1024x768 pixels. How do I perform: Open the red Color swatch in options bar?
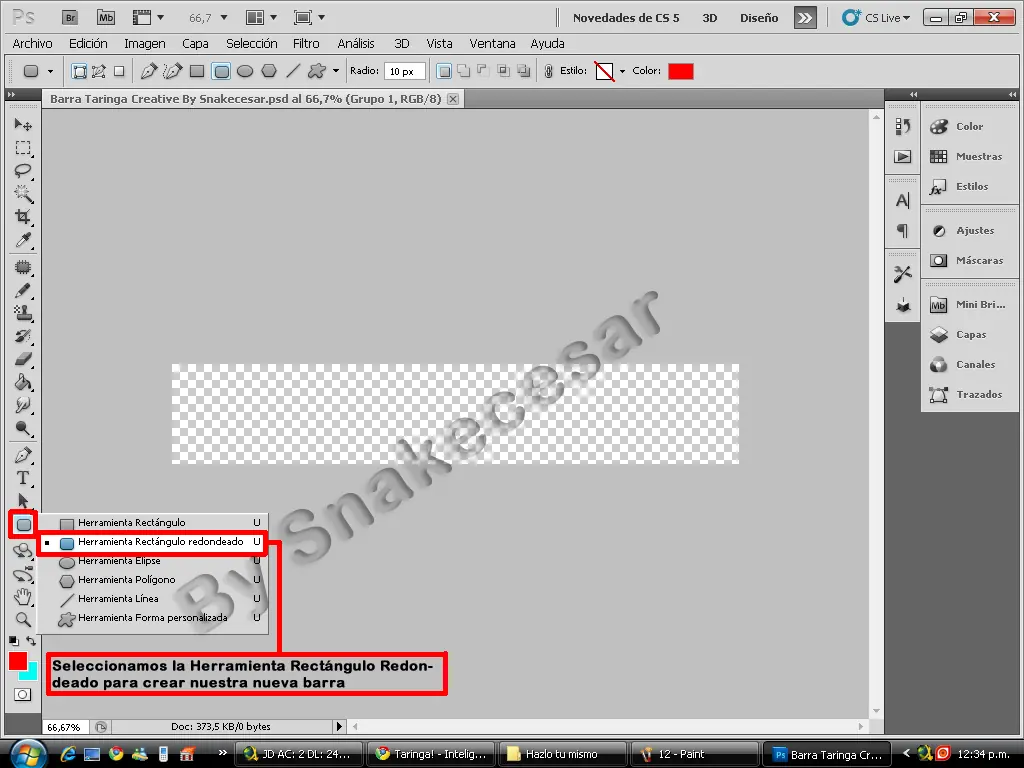point(680,71)
